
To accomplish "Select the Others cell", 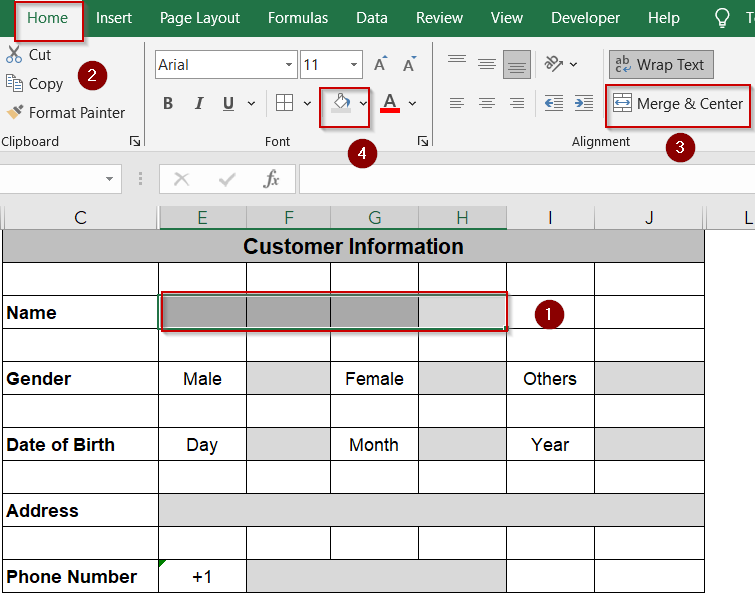I will click(550, 378).
